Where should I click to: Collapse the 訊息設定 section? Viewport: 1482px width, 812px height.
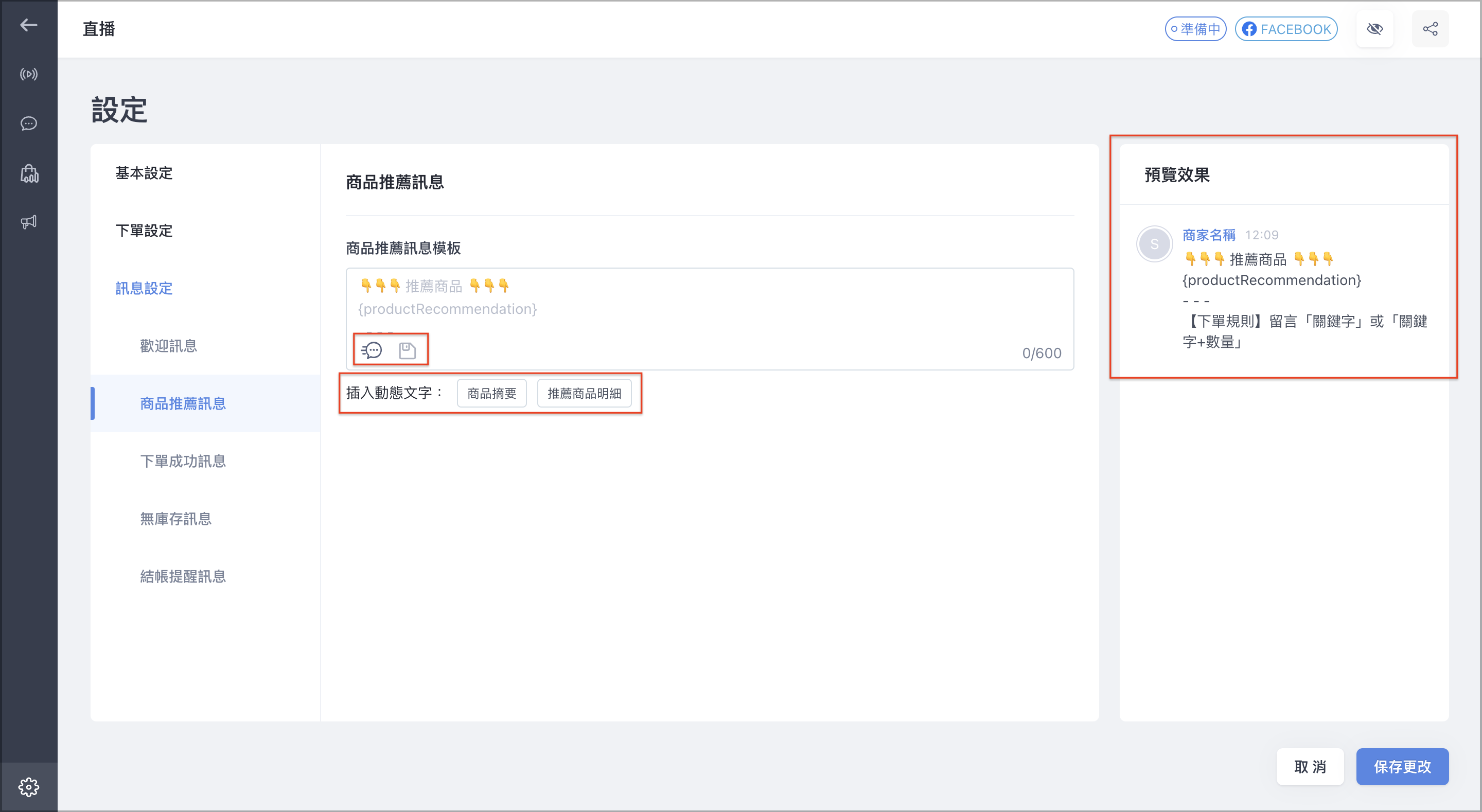pyautogui.click(x=144, y=288)
